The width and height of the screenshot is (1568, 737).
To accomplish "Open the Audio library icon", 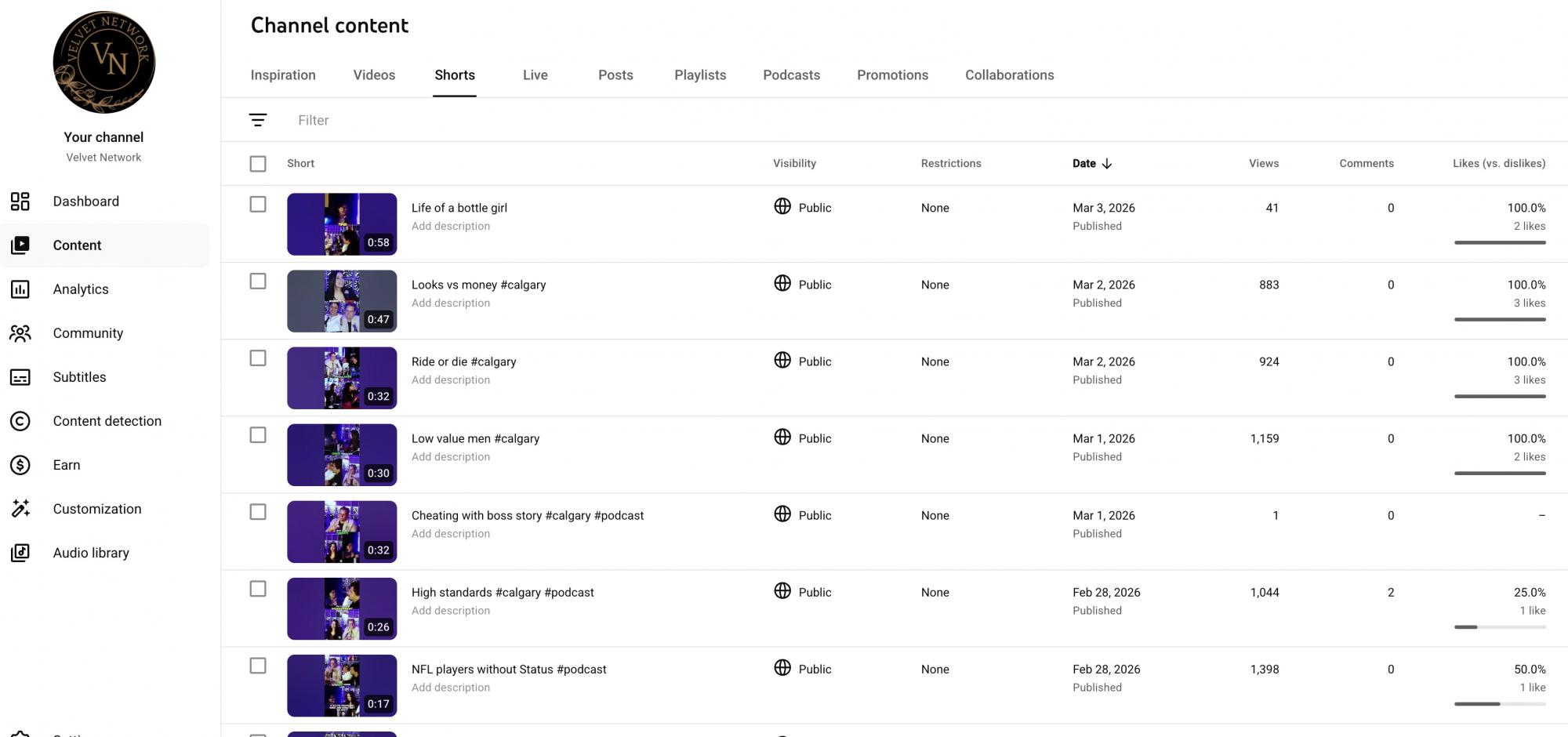I will click(x=20, y=553).
